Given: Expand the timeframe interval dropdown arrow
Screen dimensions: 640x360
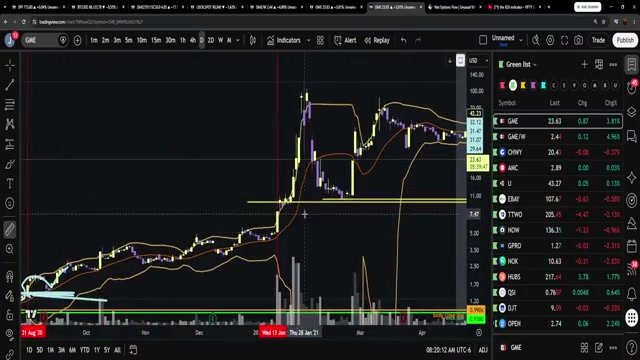Looking at the screenshot, I should [x=238, y=40].
